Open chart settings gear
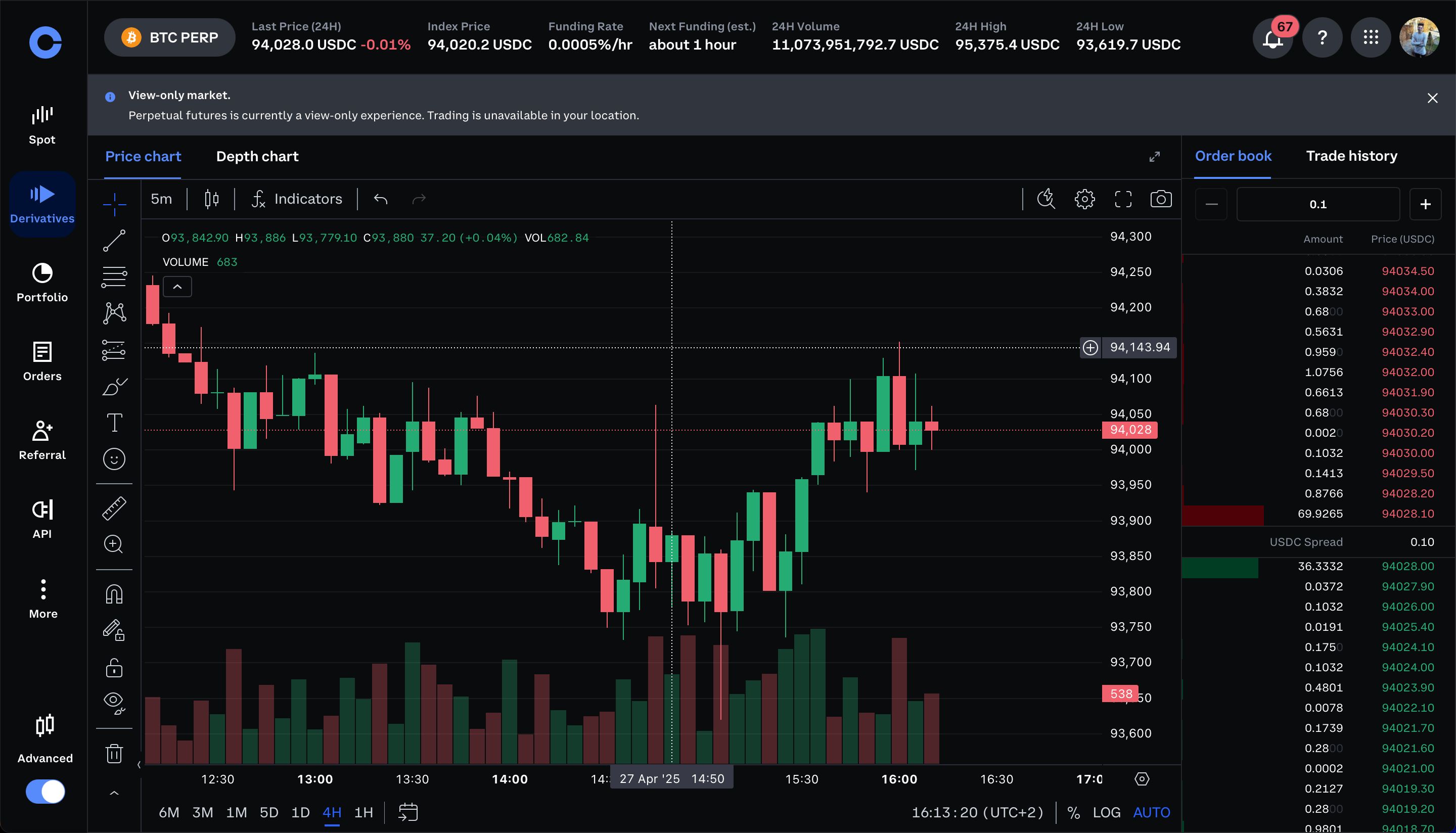 tap(1085, 199)
